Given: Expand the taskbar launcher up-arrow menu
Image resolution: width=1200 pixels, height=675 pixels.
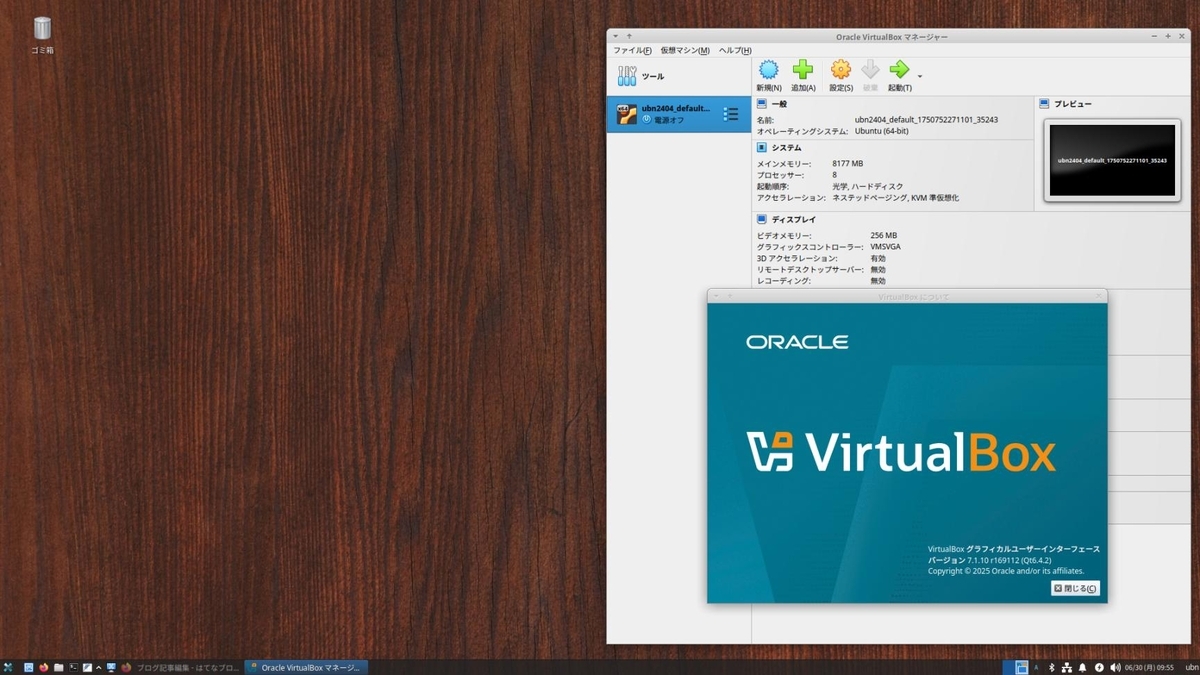Looking at the screenshot, I should [x=99, y=667].
